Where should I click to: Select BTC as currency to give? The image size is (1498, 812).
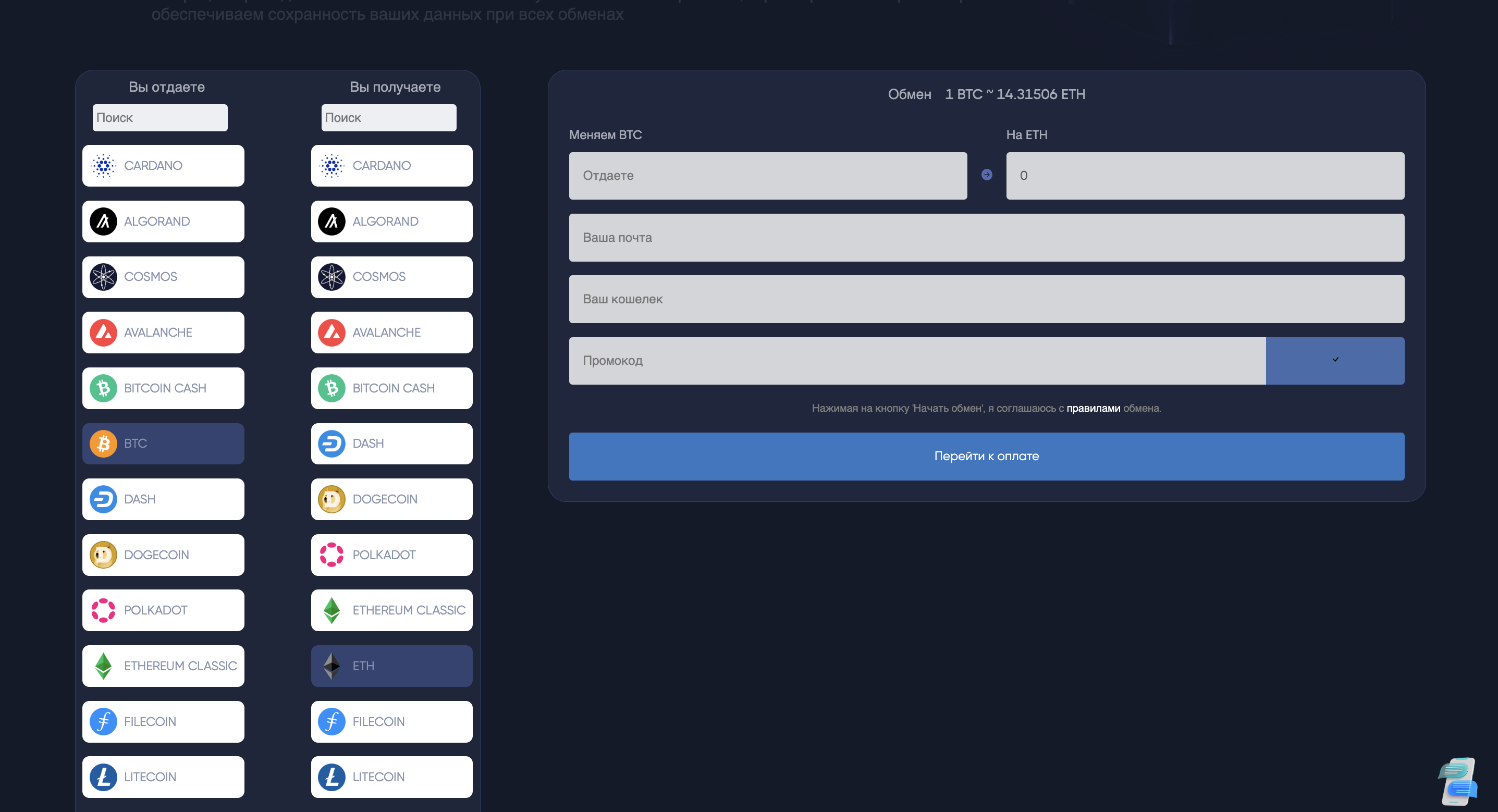pyautogui.click(x=163, y=444)
